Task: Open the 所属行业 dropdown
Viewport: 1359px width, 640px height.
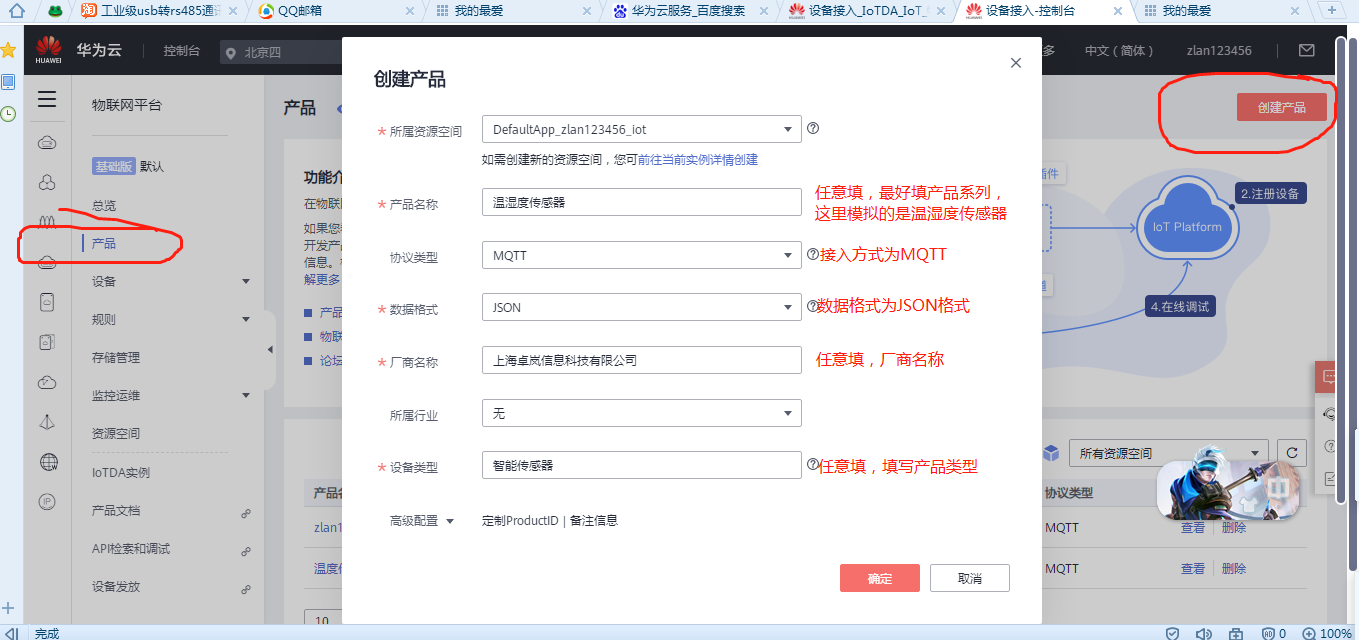Action: [641, 413]
